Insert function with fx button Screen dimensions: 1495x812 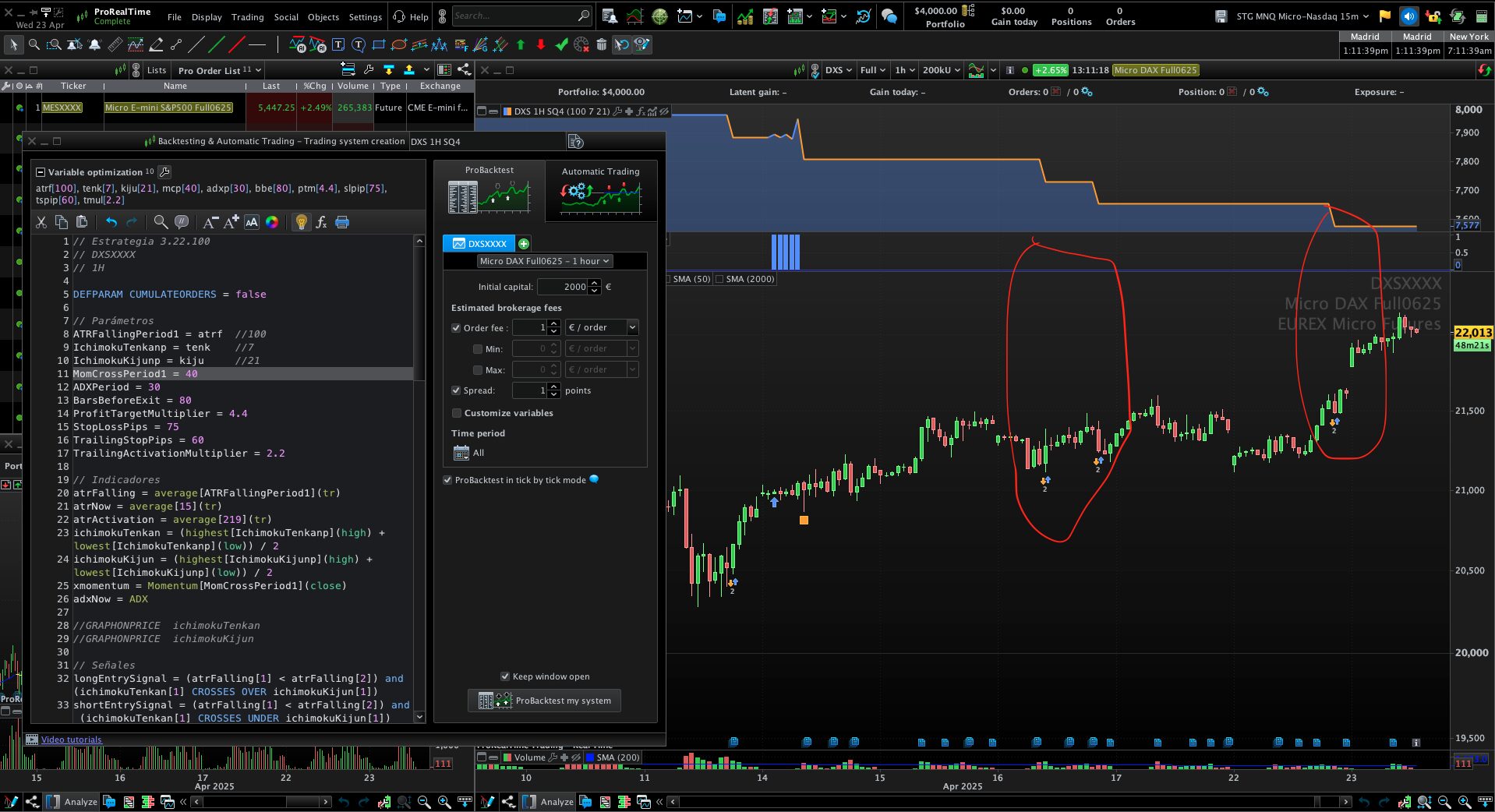pyautogui.click(x=321, y=222)
